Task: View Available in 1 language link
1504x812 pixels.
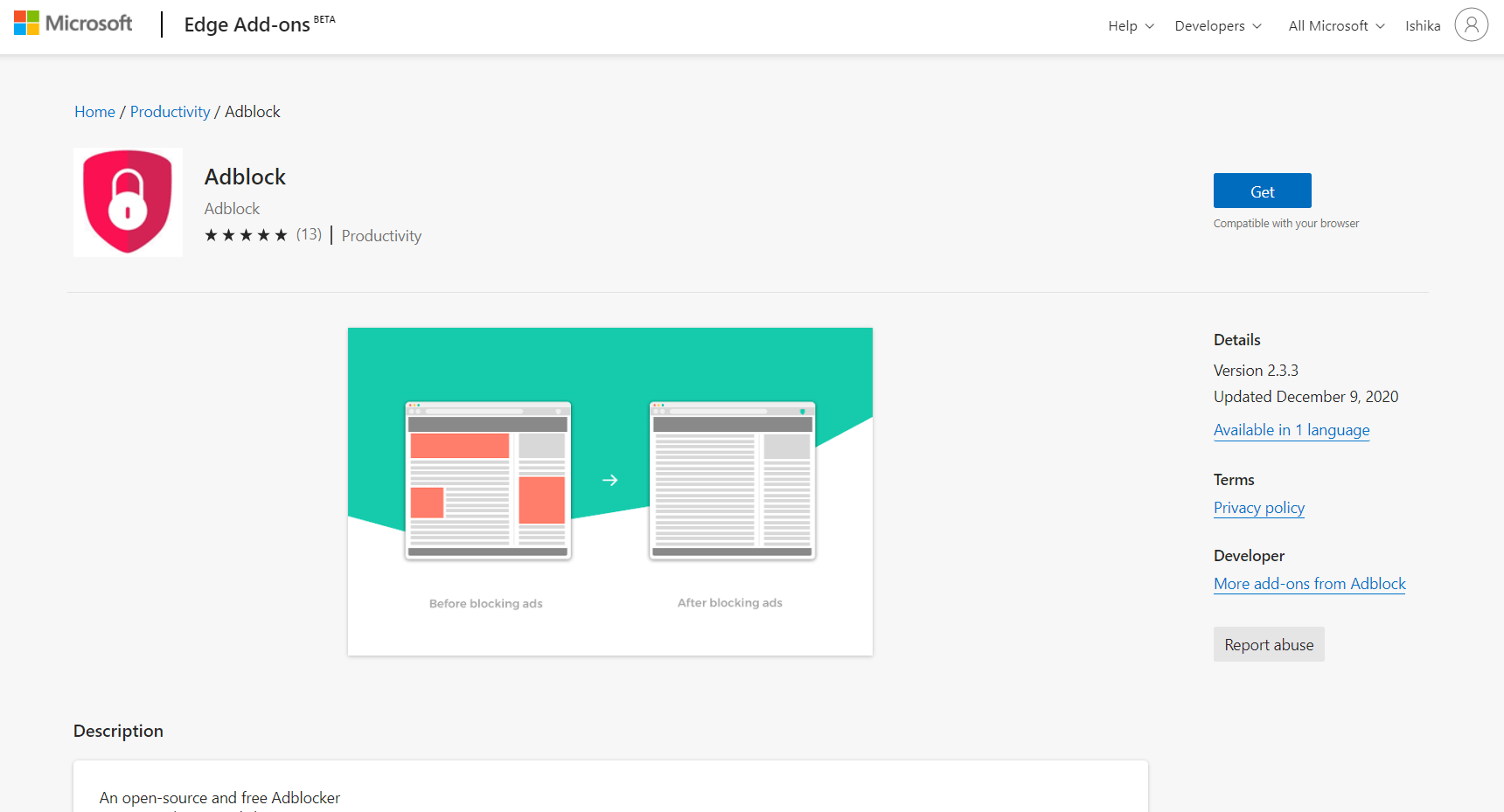Action: click(x=1291, y=430)
